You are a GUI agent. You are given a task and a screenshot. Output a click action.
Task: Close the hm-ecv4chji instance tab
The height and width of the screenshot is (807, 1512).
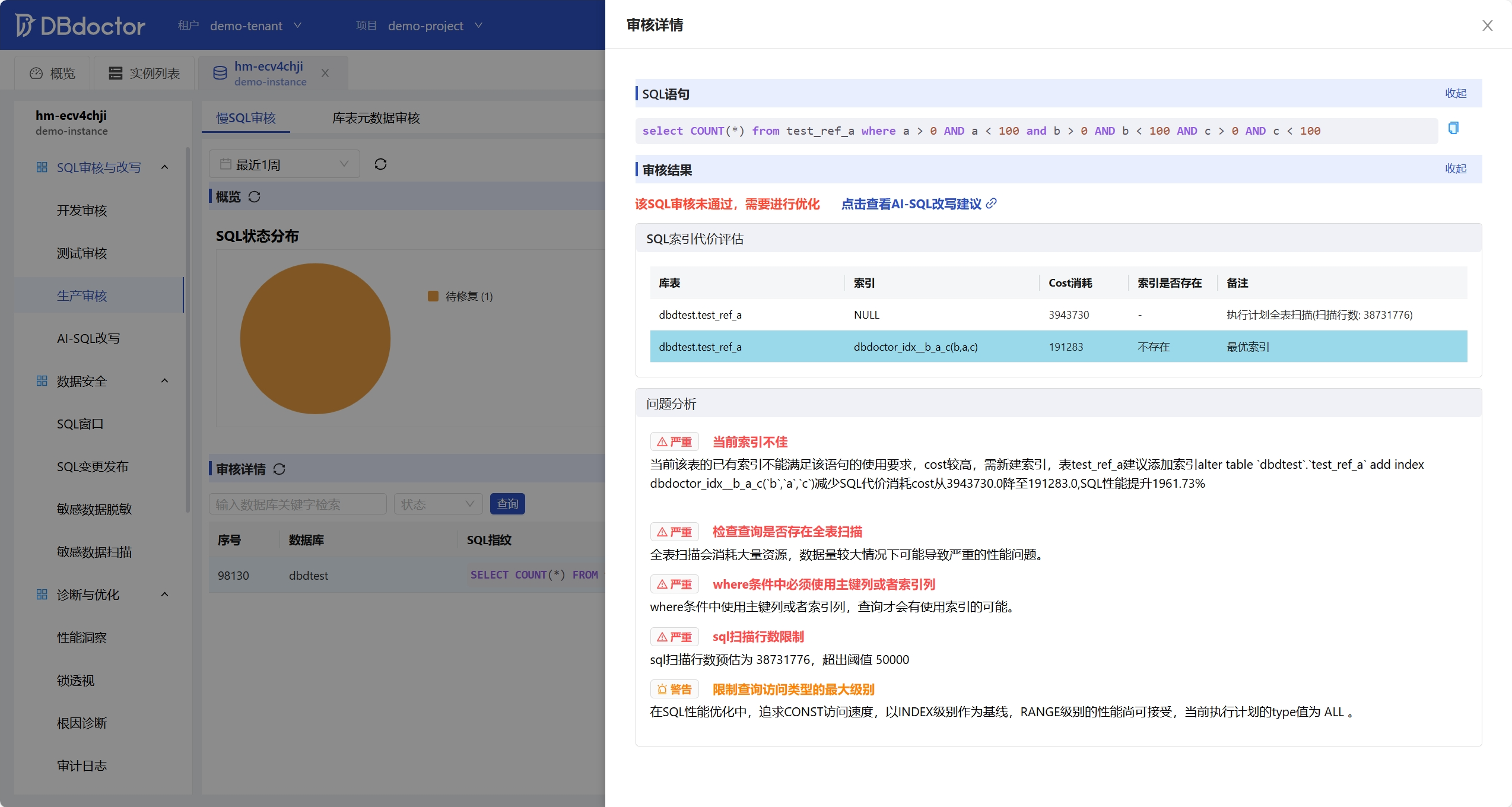pos(325,73)
